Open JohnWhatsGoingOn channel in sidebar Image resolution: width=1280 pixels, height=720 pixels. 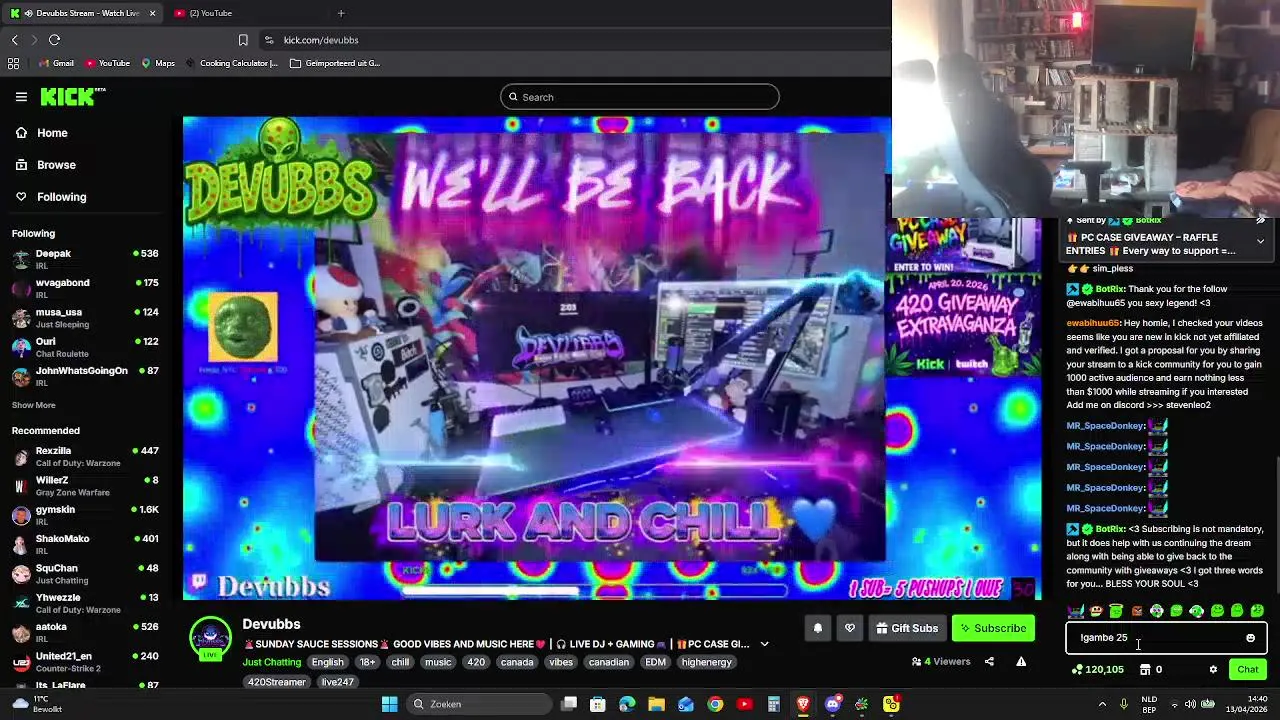[x=85, y=376]
